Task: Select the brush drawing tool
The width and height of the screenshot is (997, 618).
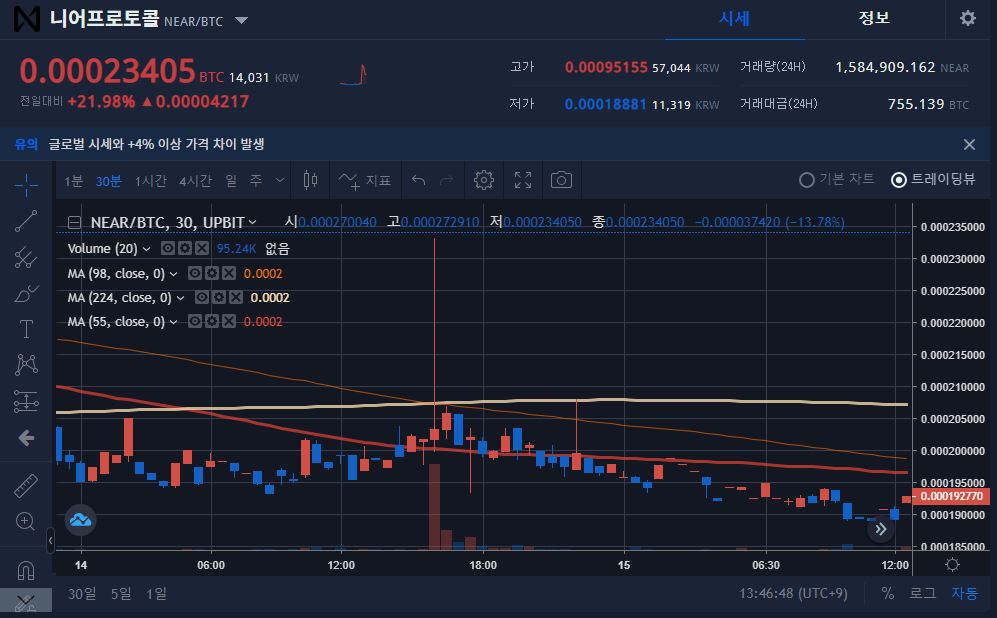Action: tap(26, 294)
